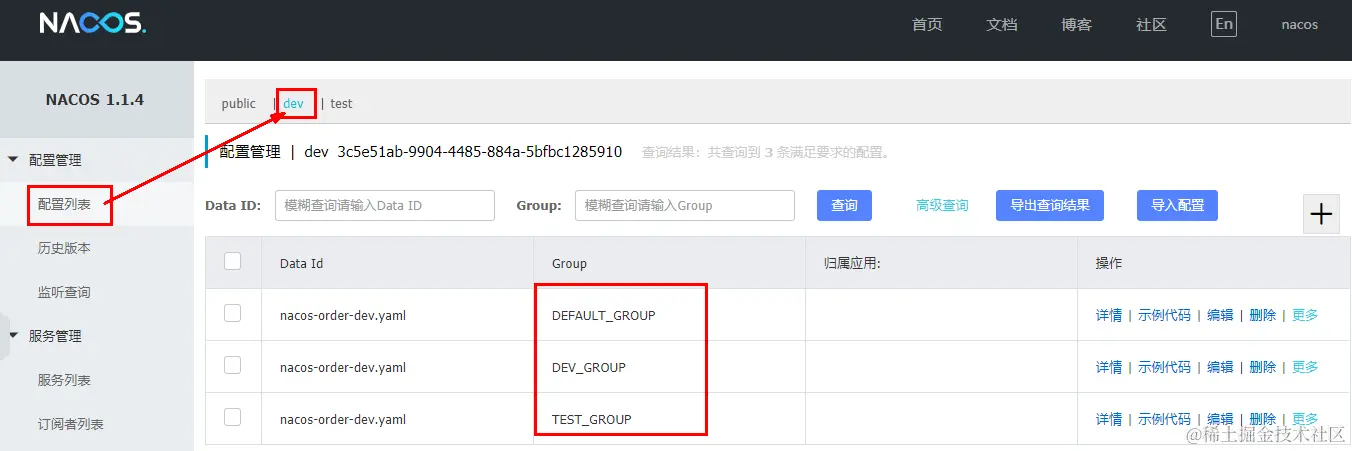
Task: Open 首页 in the top navigation
Action: click(927, 25)
